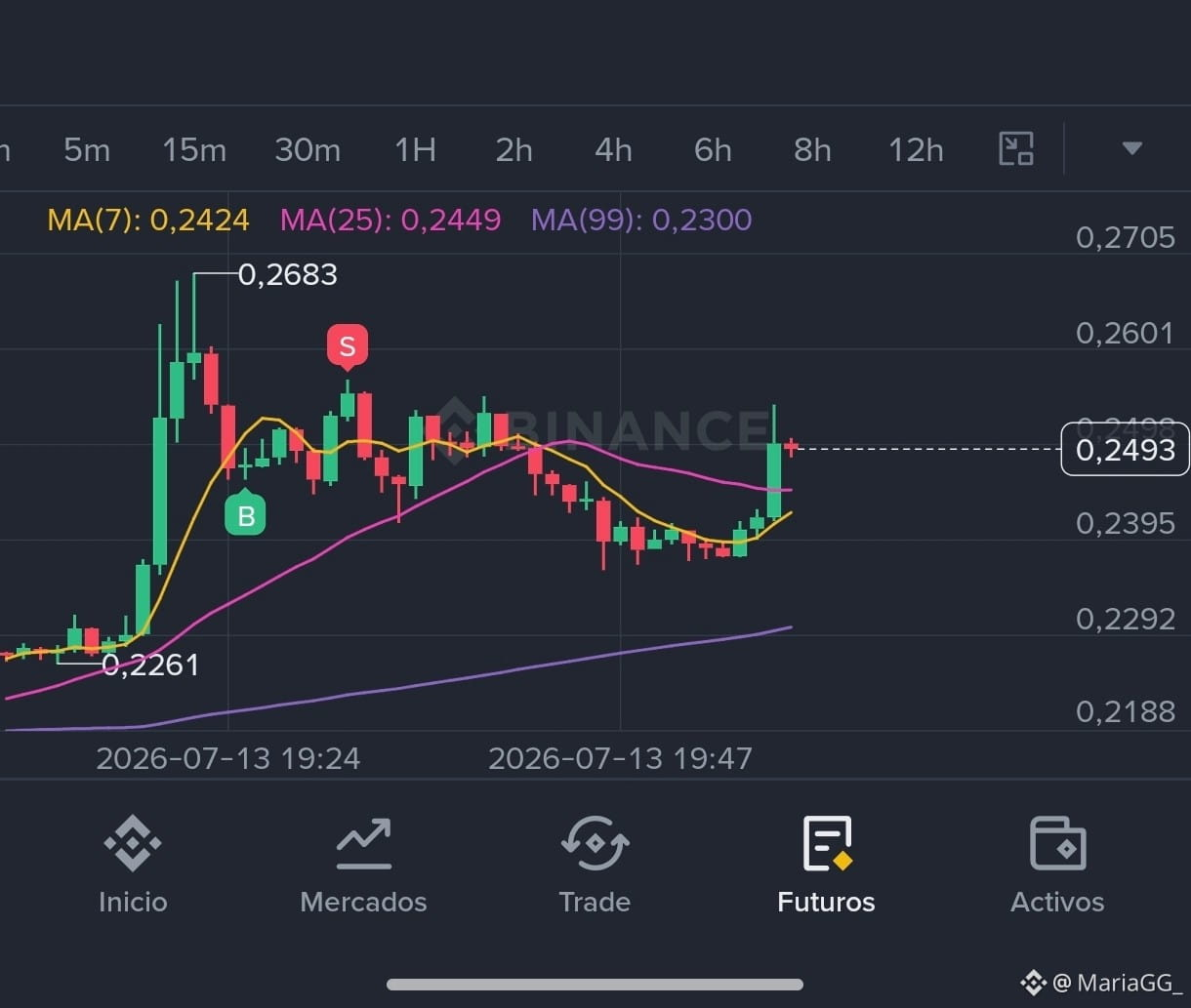Viewport: 1191px width, 1008px height.
Task: Tap the 0,2261 low price label
Action: (x=150, y=665)
